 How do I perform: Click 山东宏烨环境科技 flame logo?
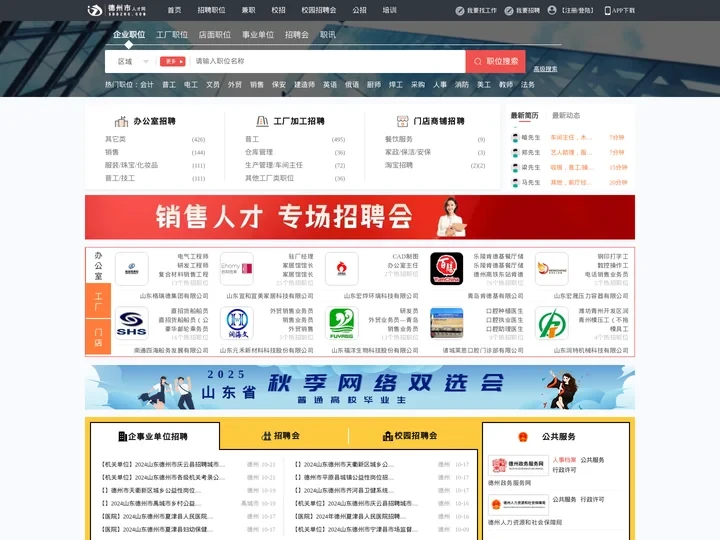pyautogui.click(x=342, y=269)
